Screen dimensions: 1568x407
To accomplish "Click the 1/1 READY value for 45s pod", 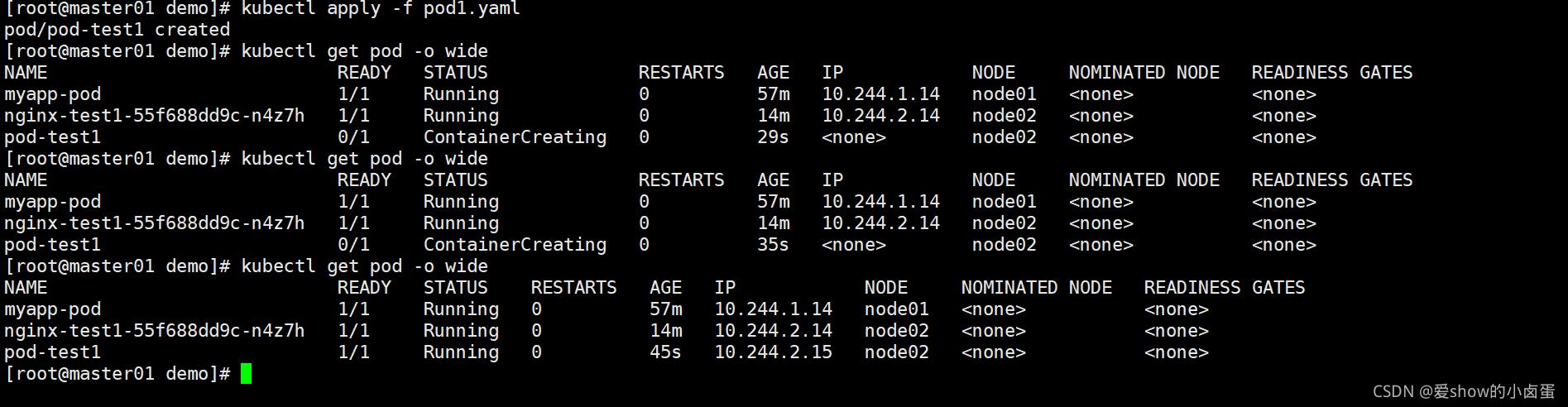I will (x=353, y=352).
